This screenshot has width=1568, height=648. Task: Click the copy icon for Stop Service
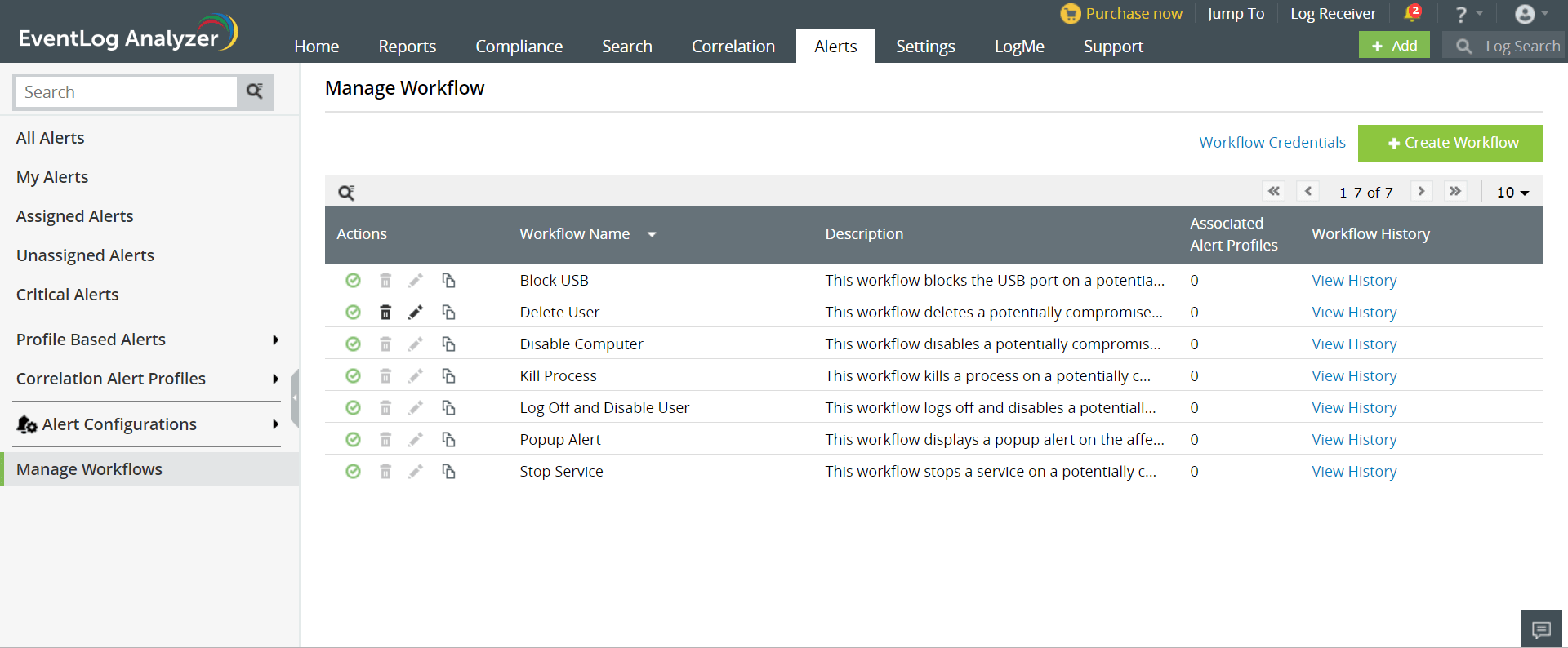[x=448, y=471]
